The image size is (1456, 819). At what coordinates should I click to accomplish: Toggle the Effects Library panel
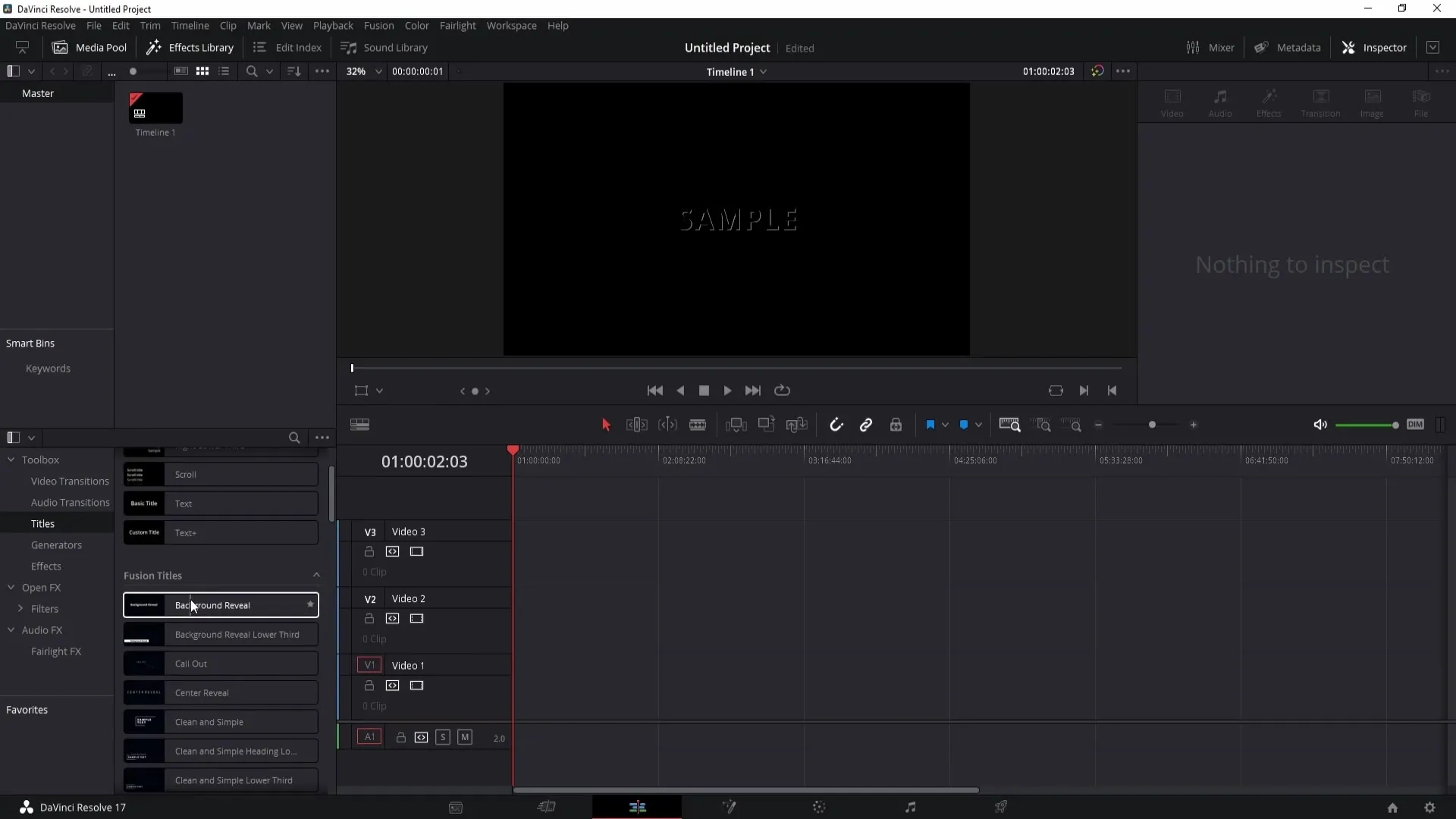190,47
